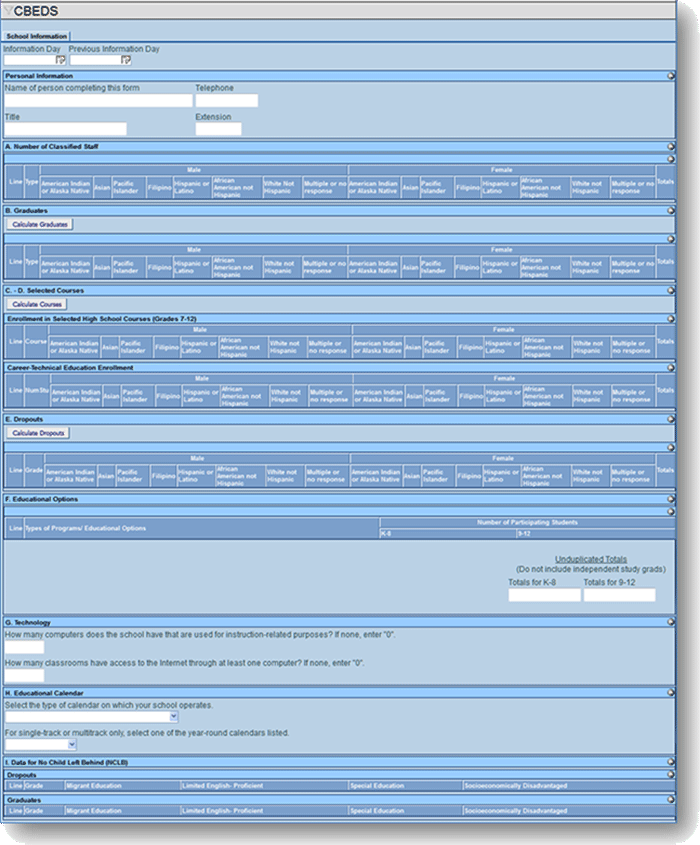
Task: Open the Previous Information Day calendar picker icon
Action: click(126, 60)
